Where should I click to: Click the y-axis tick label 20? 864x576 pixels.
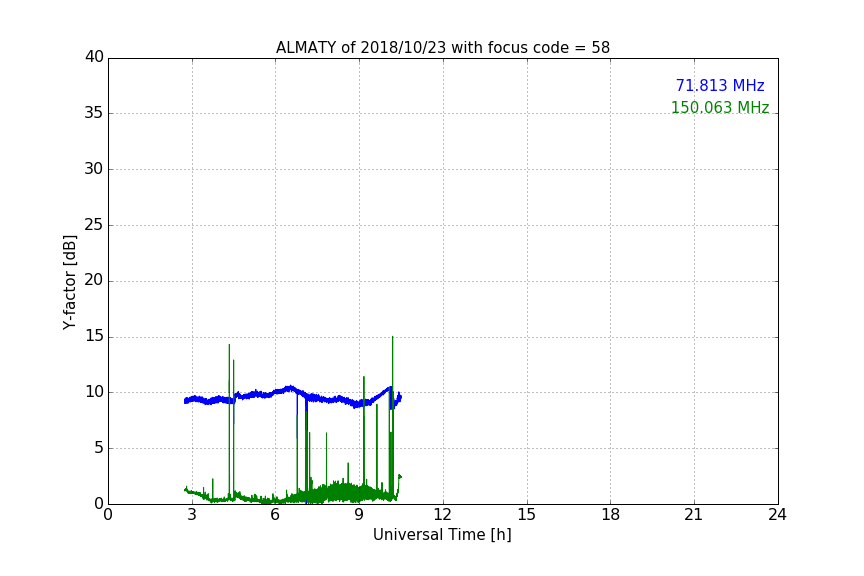click(94, 280)
